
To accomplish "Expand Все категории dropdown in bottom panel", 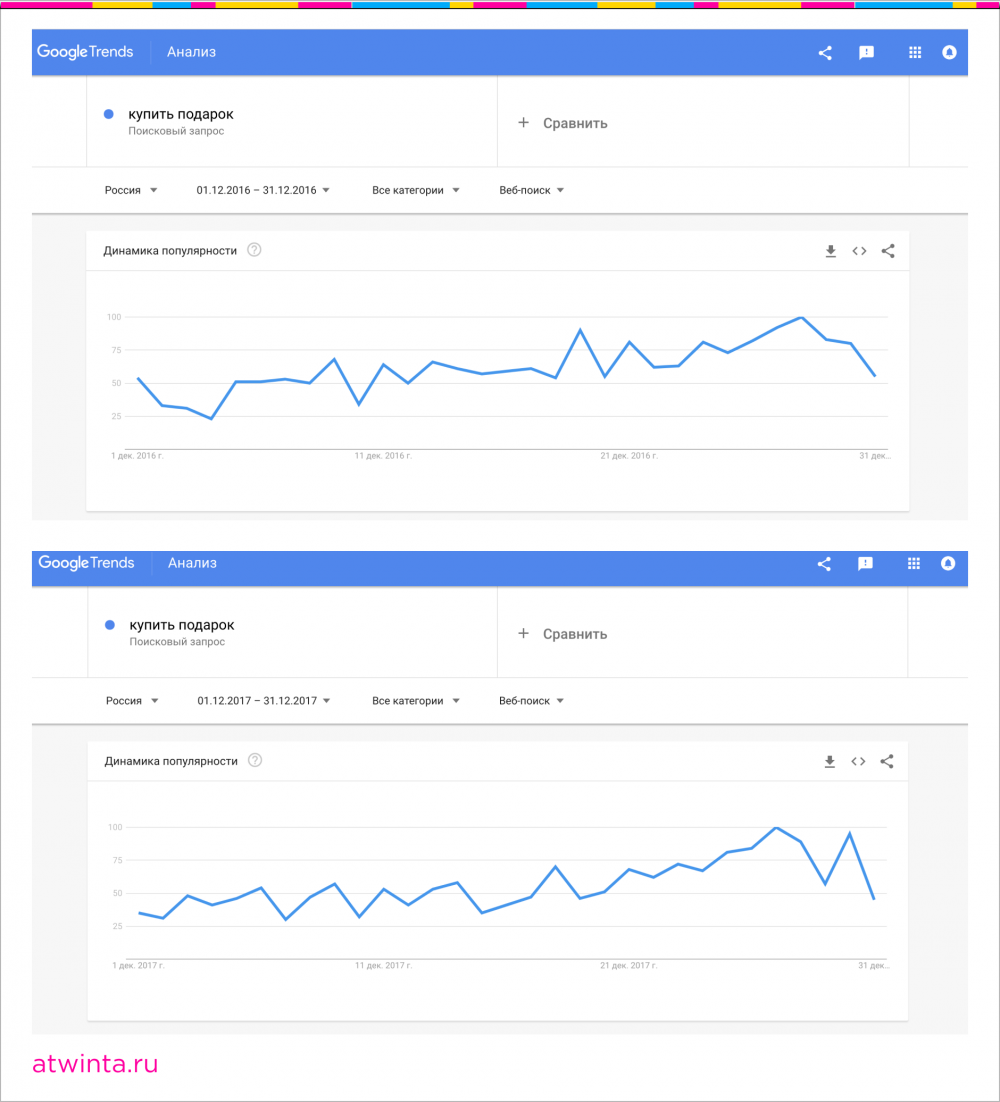I will (416, 701).
